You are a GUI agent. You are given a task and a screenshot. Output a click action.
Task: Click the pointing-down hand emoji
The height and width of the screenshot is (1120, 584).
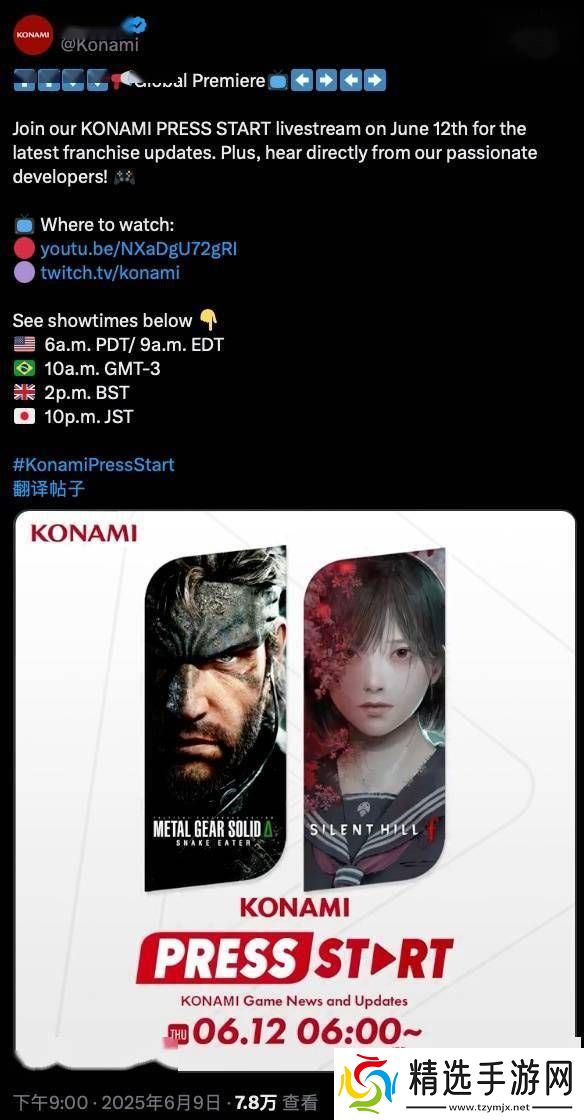click(x=208, y=319)
